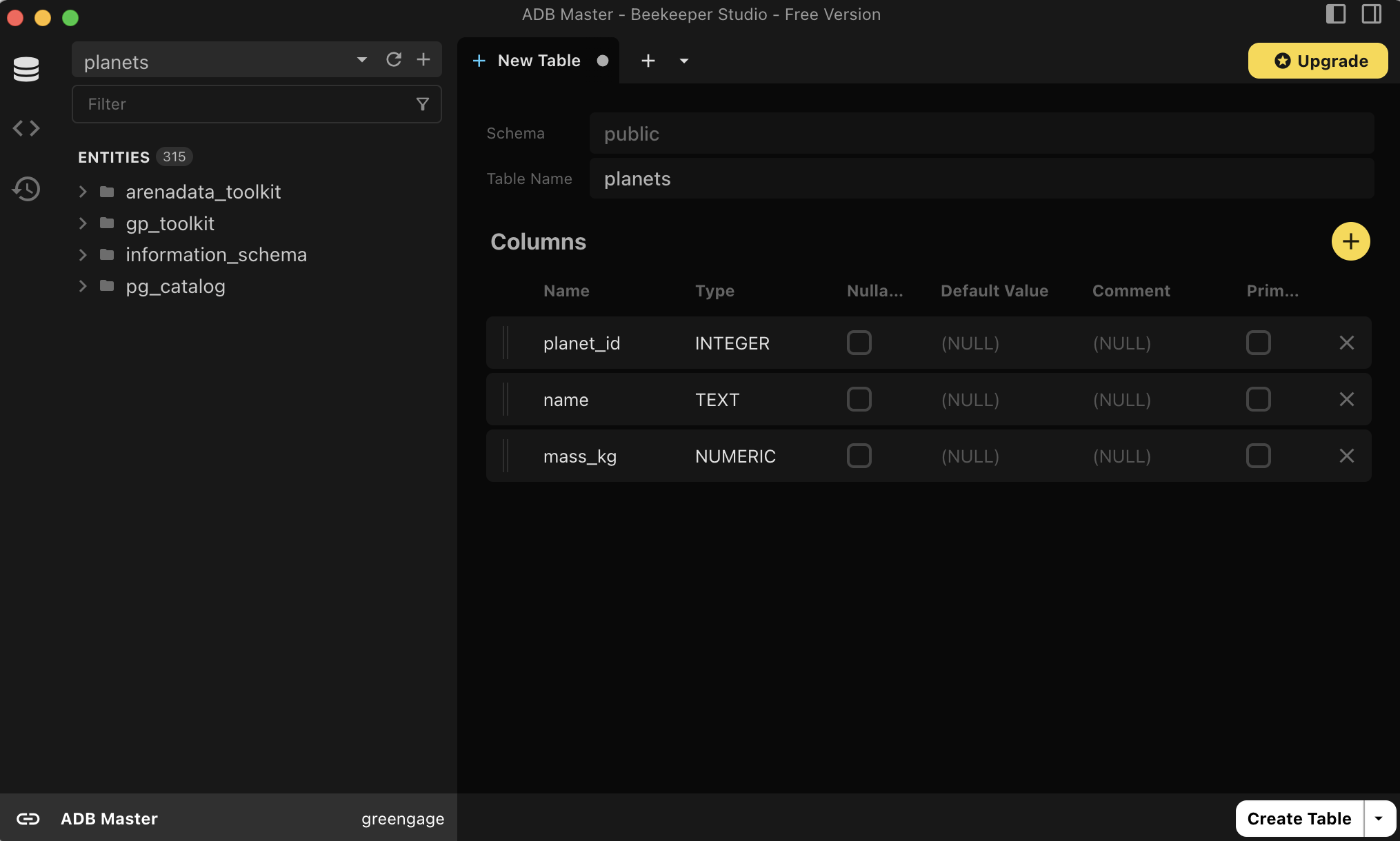Add a new column with yellow plus
The width and height of the screenshot is (1400, 841).
(x=1350, y=241)
